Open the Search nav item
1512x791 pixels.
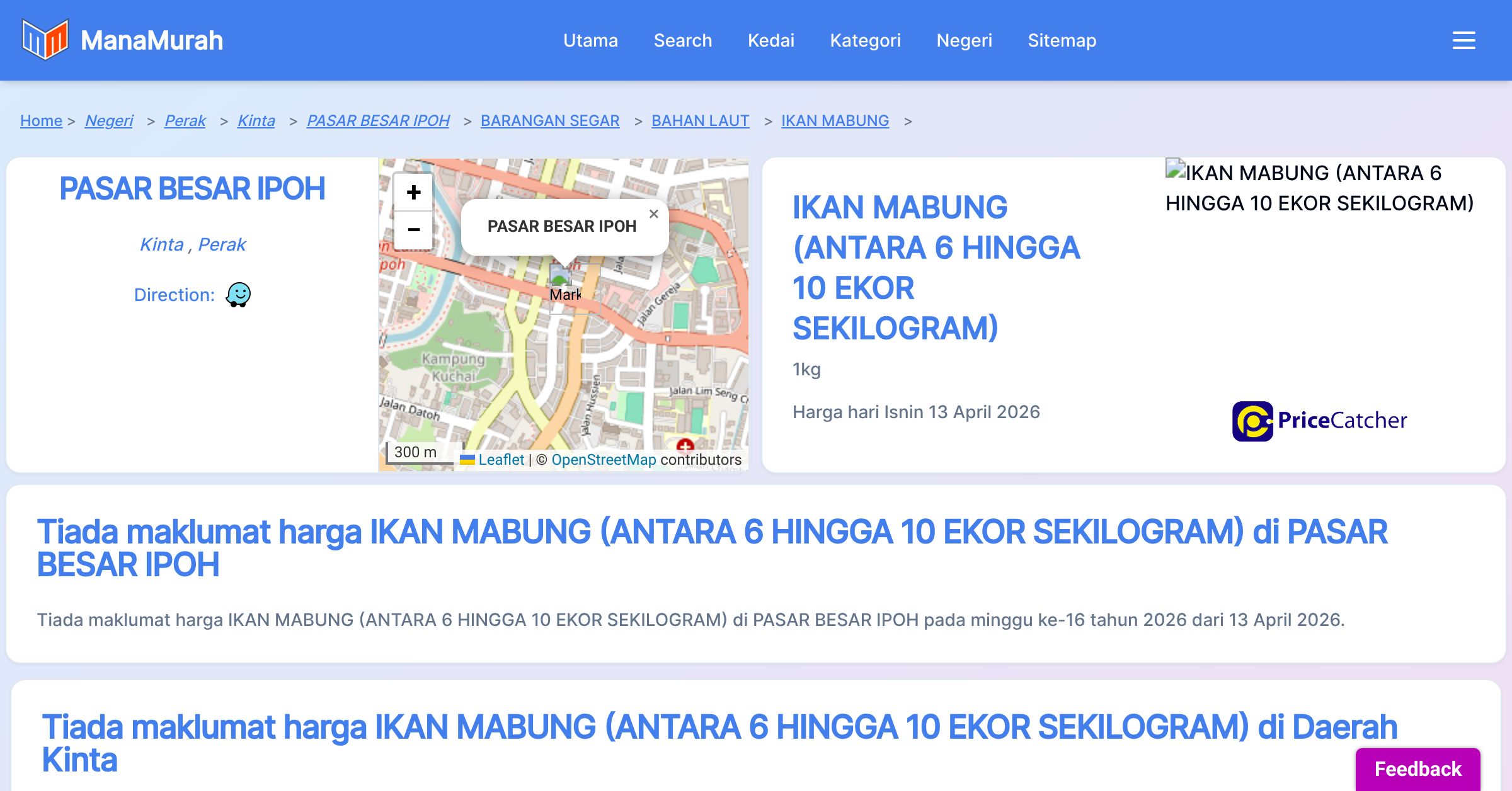682,40
